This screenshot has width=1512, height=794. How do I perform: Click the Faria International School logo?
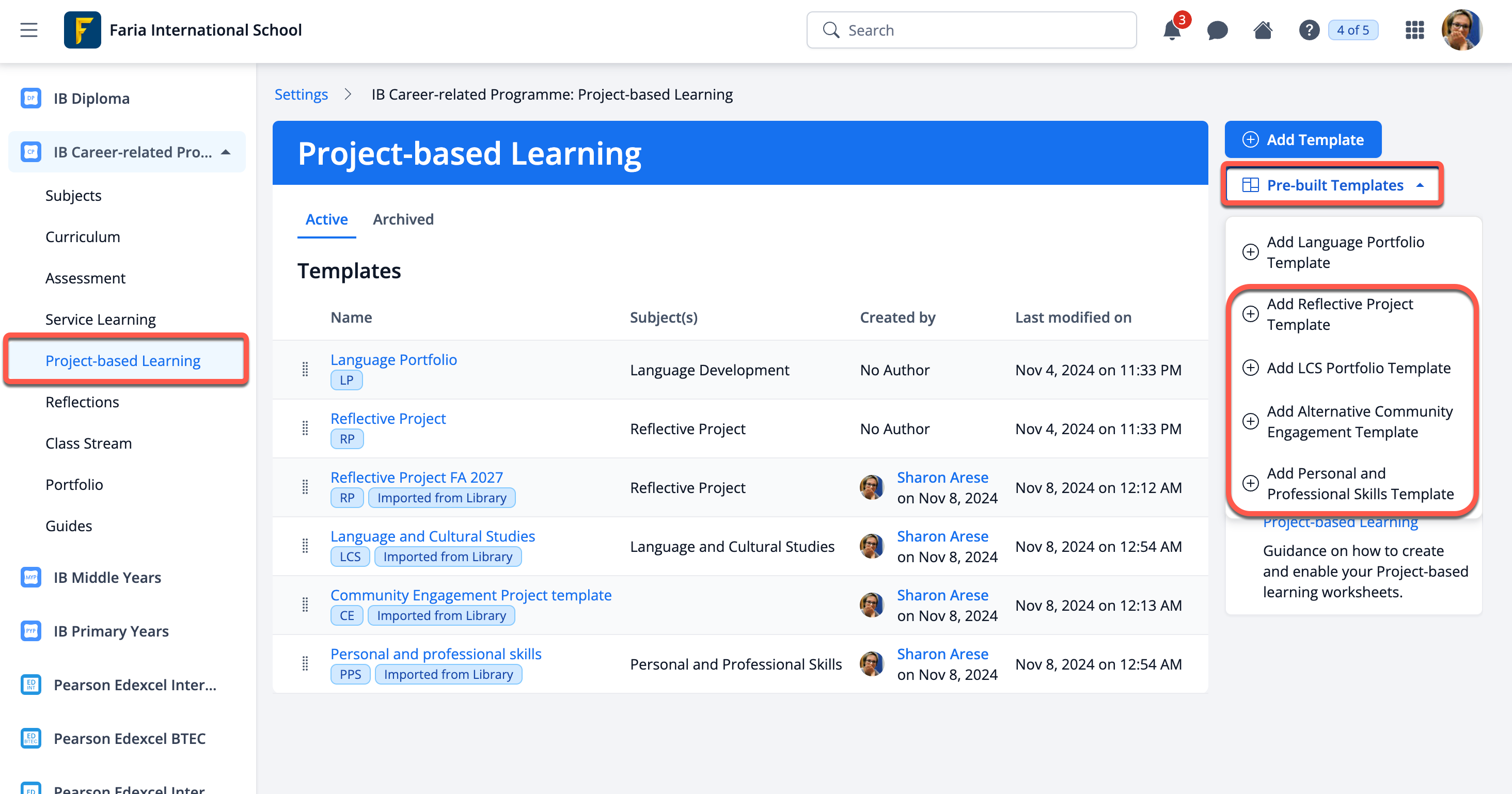(82, 30)
